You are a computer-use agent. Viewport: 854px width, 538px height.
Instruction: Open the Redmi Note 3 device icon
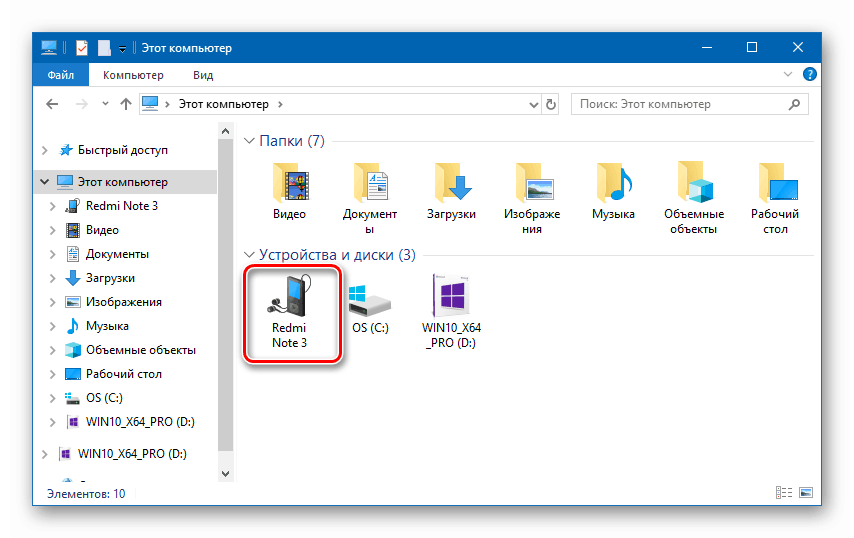point(289,296)
